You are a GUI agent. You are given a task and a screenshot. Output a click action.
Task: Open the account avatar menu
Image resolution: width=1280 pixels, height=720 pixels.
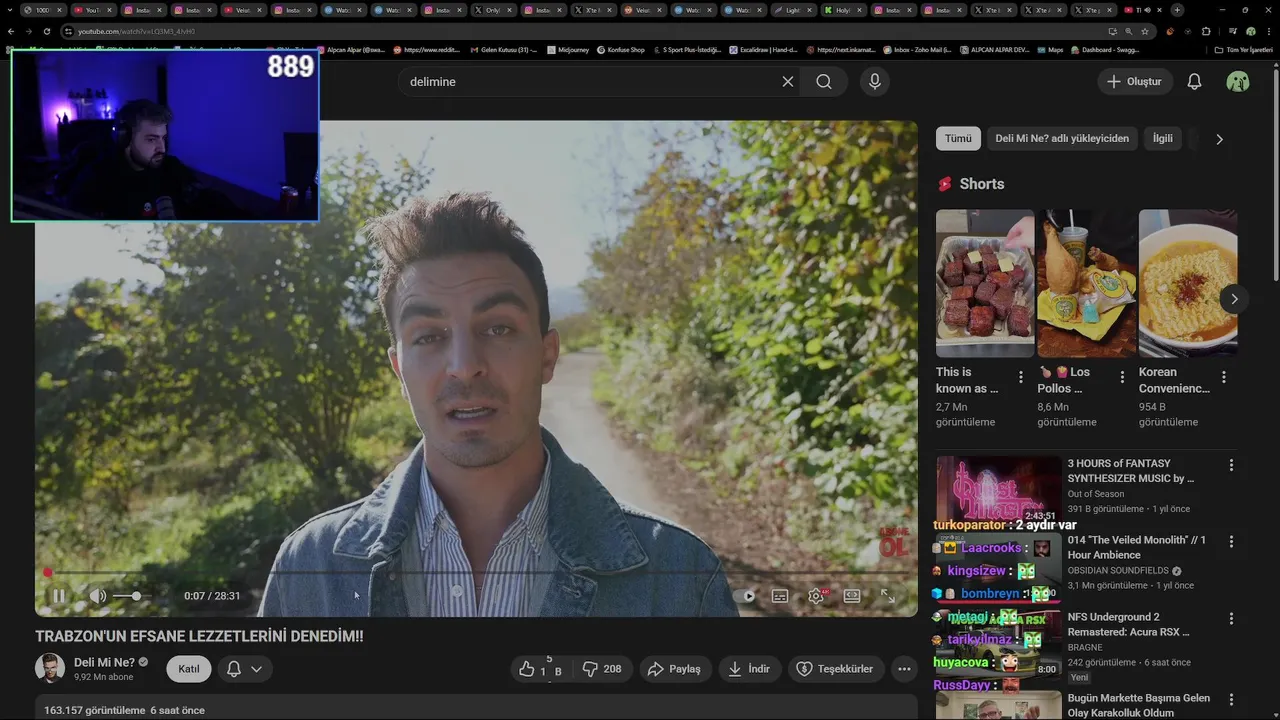[x=1238, y=82]
